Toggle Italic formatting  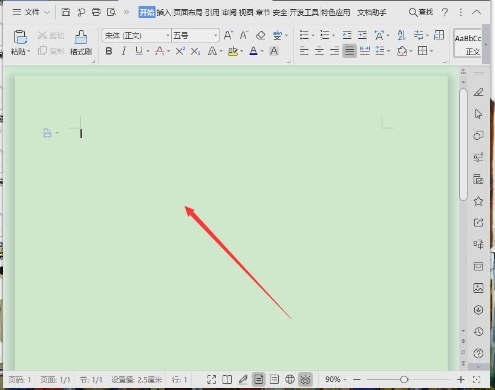(x=124, y=51)
